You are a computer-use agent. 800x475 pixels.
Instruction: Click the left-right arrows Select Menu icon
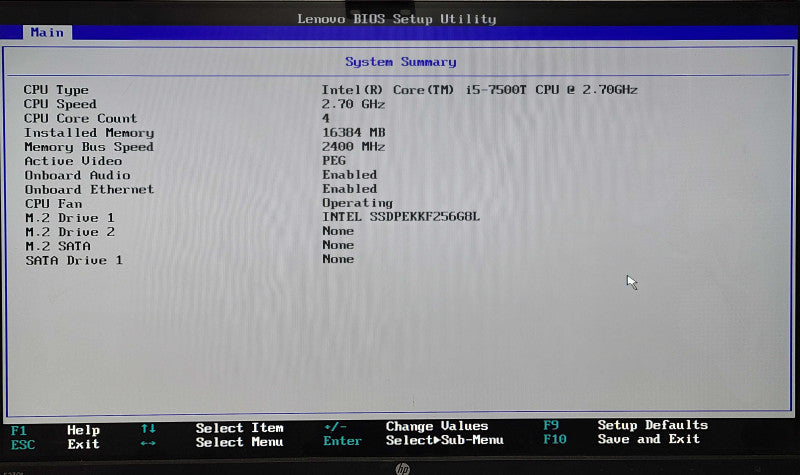tap(148, 443)
